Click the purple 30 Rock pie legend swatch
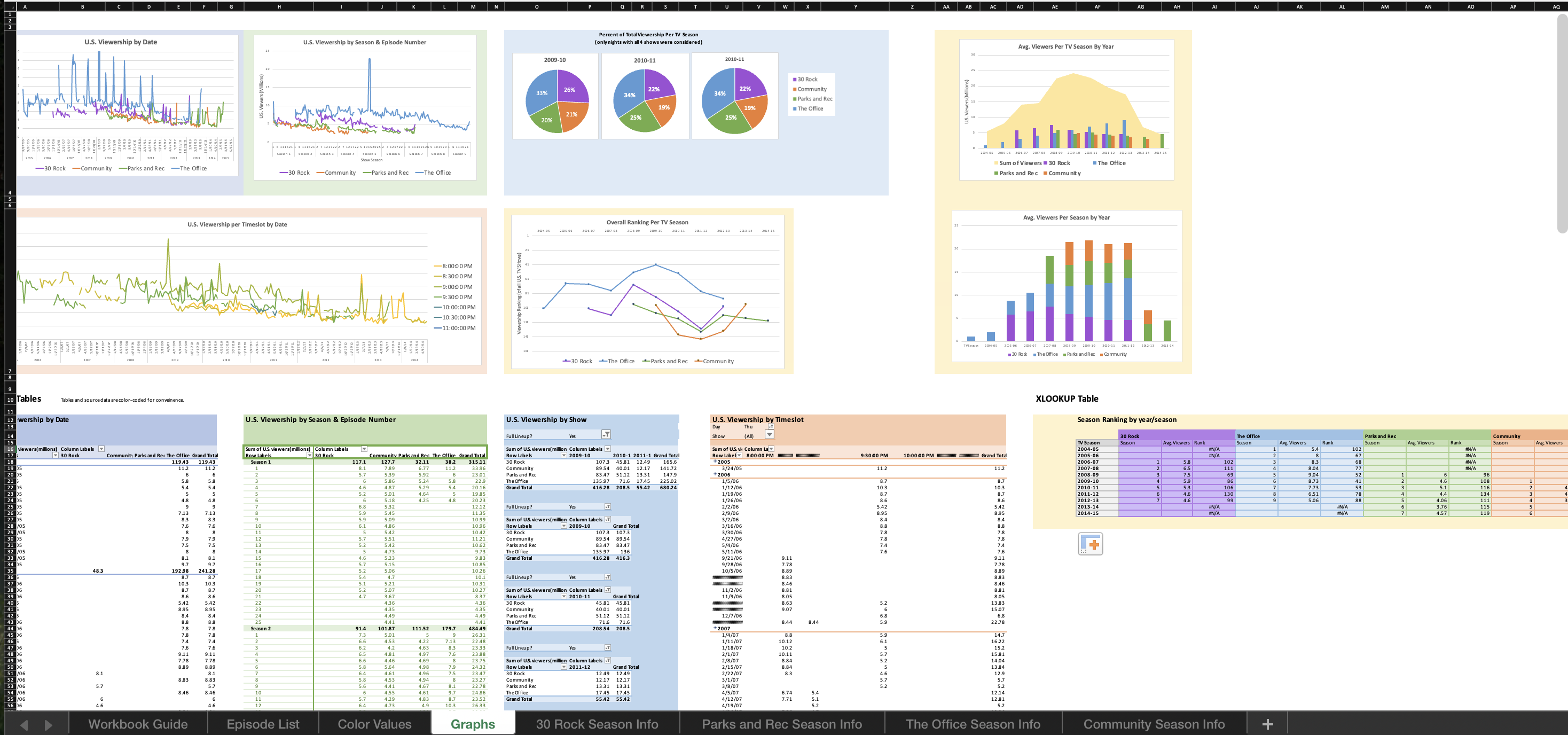This screenshot has width=1568, height=735. click(794, 80)
